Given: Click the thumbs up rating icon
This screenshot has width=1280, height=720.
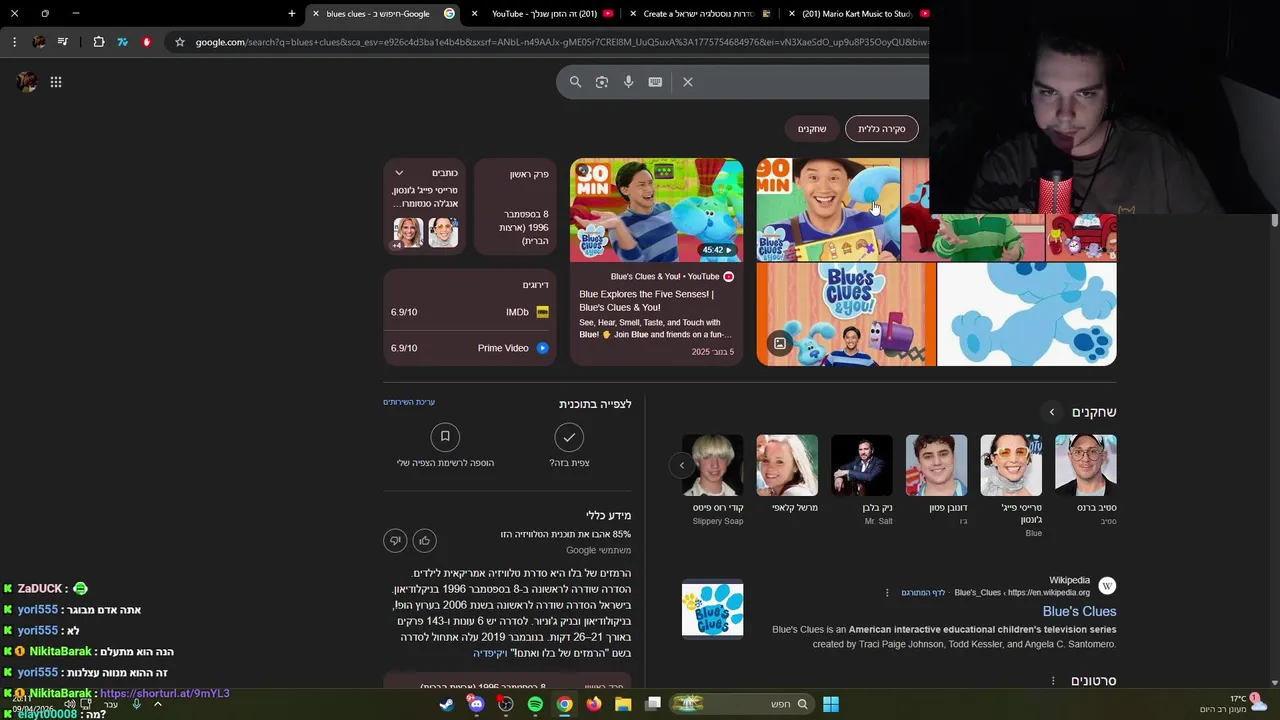Looking at the screenshot, I should pos(424,541).
